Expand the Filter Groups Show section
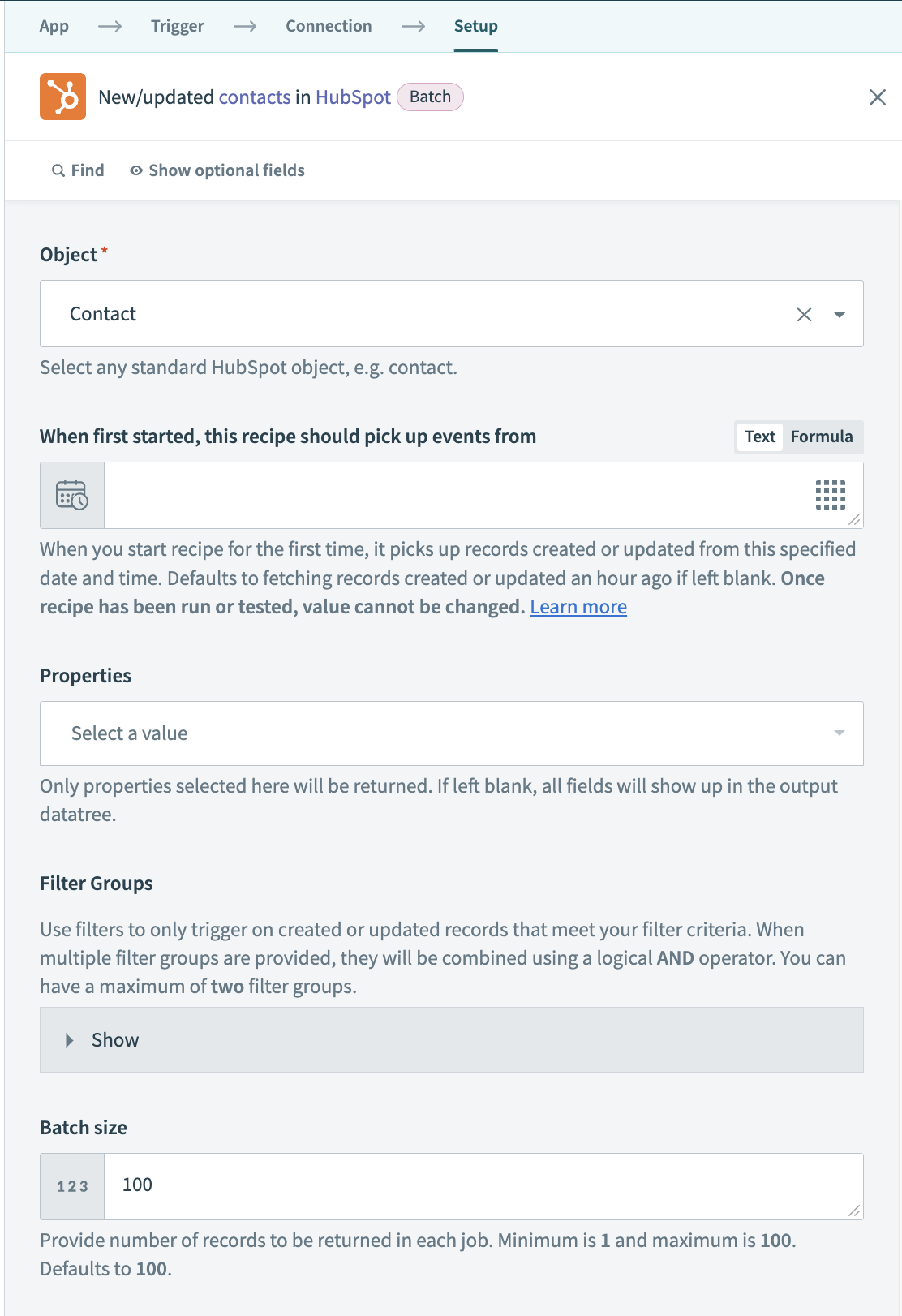 pyautogui.click(x=114, y=1039)
